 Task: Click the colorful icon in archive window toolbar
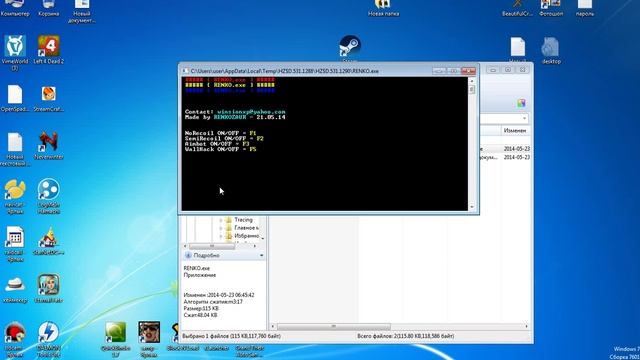[521, 103]
